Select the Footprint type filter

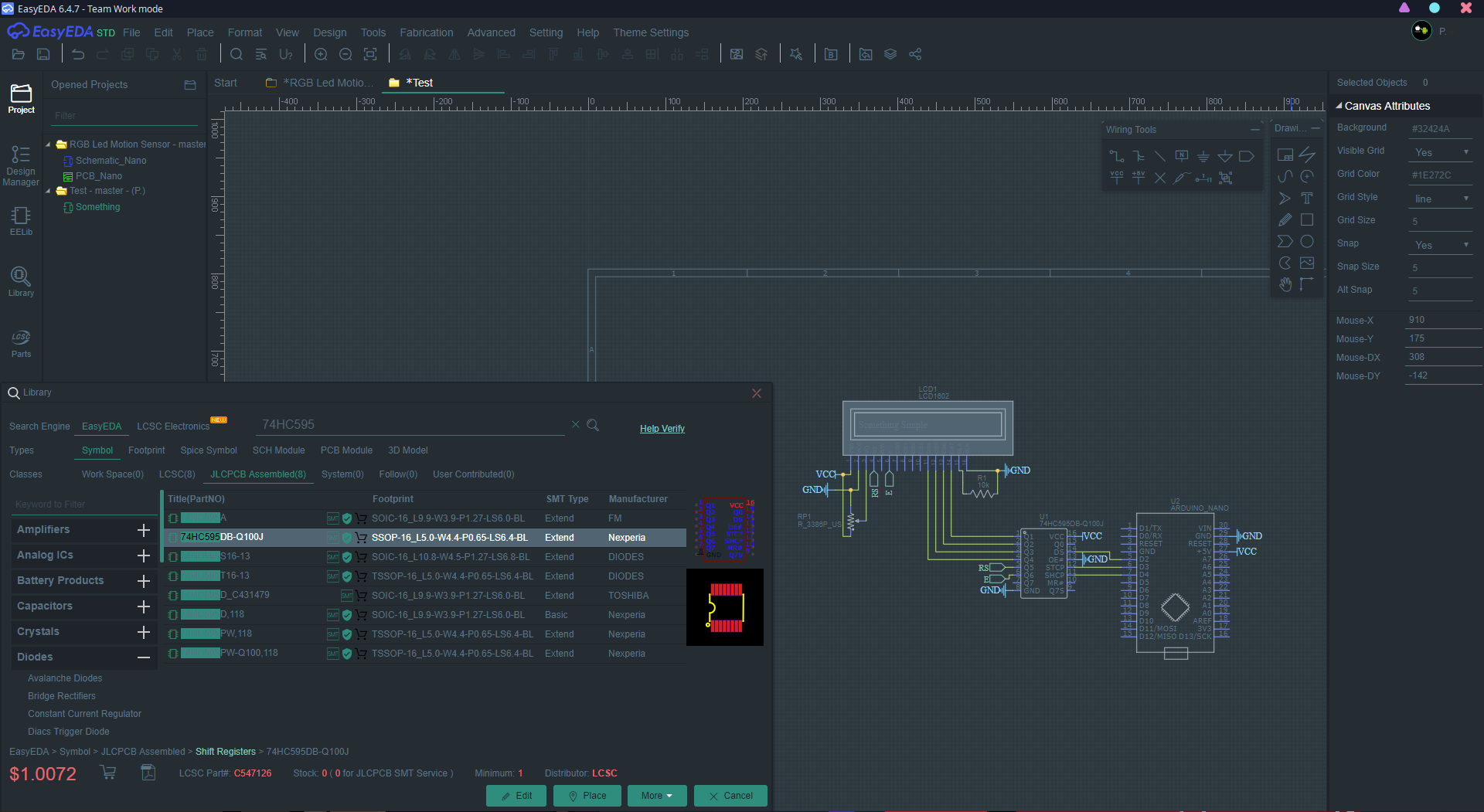[147, 450]
